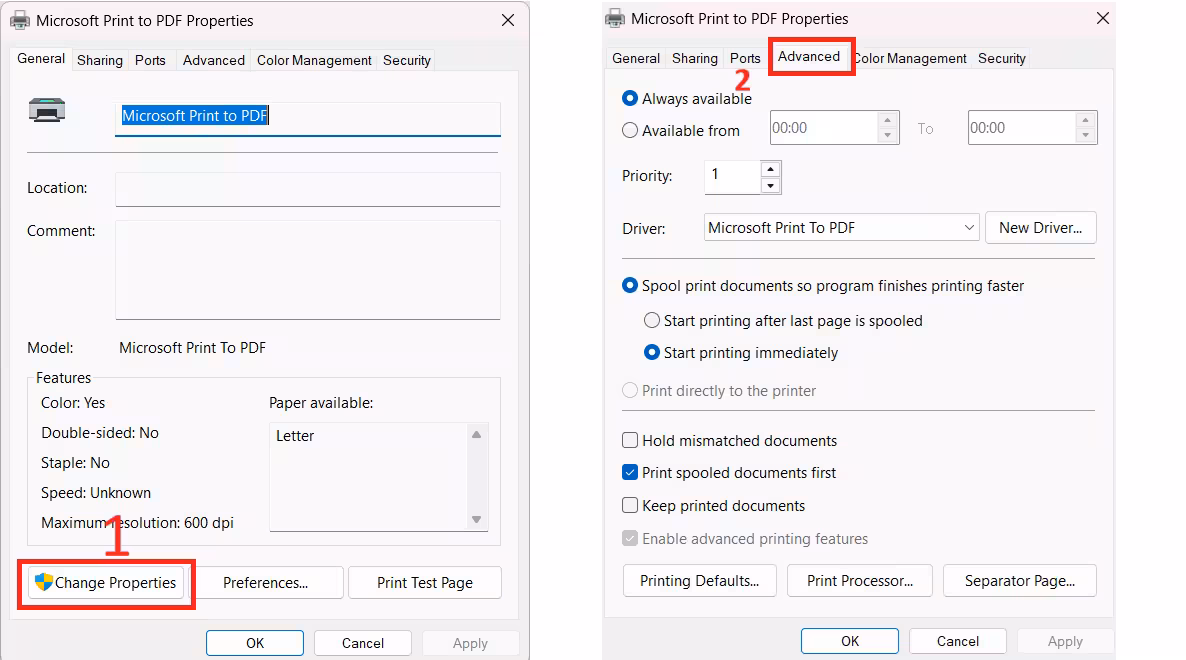Switch to Ports tab in right window
Image resolution: width=1186 pixels, height=660 pixels.
click(x=745, y=58)
